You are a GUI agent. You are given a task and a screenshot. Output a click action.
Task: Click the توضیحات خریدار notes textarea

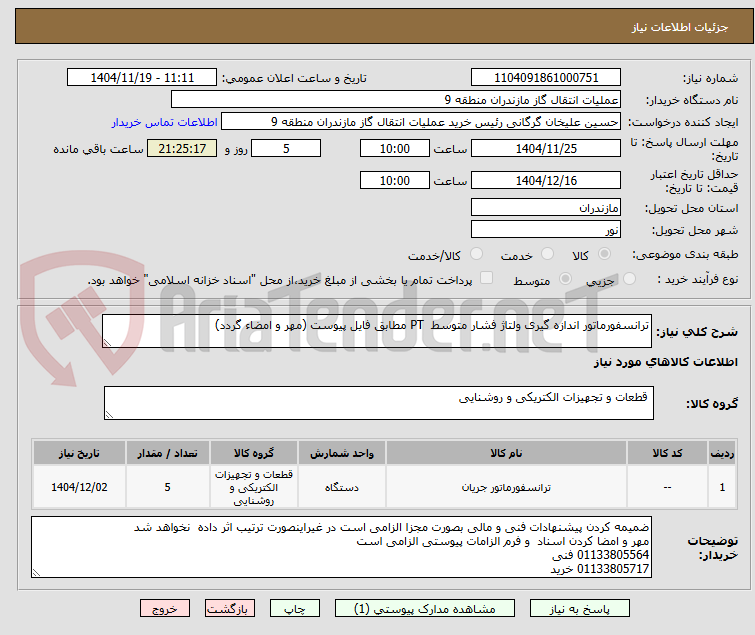(x=341, y=547)
